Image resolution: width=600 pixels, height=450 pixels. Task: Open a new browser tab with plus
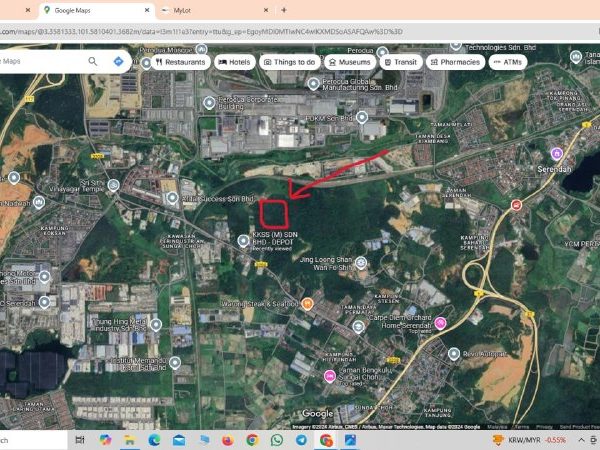click(284, 10)
